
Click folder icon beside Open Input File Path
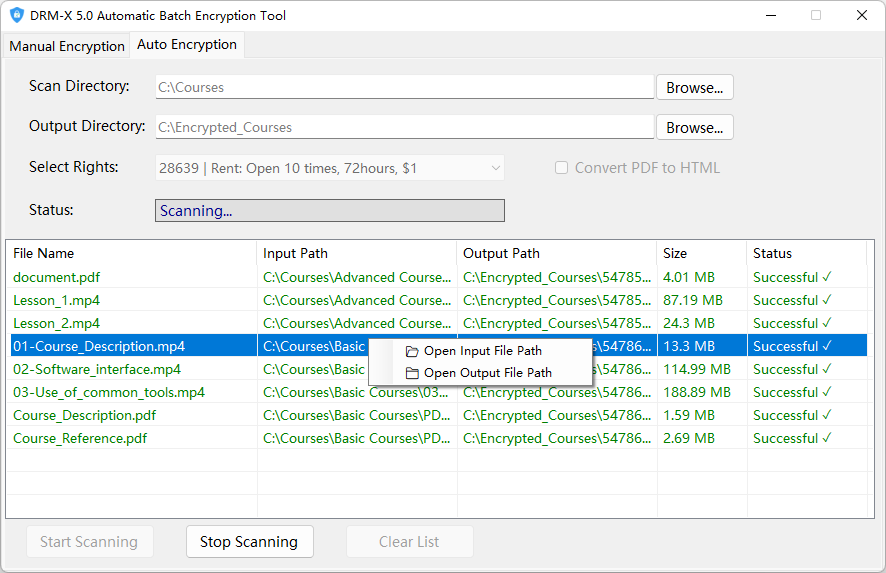pyautogui.click(x=412, y=351)
